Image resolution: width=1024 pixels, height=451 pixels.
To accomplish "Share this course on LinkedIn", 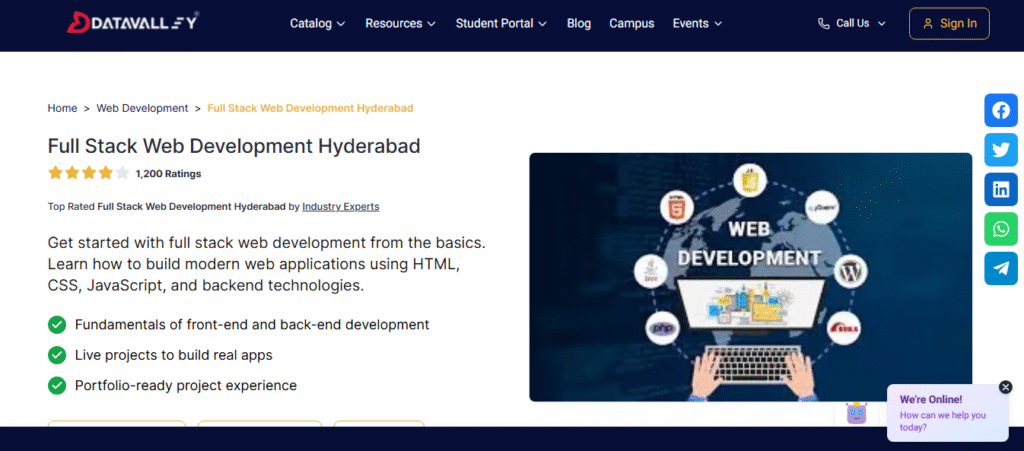I will pyautogui.click(x=1000, y=188).
